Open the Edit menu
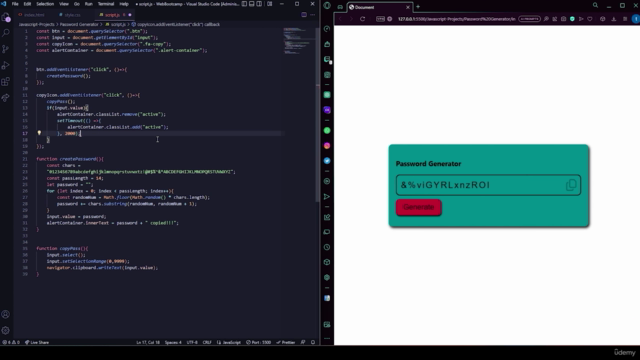Viewport: 640px width, 360px height. click(27, 4)
